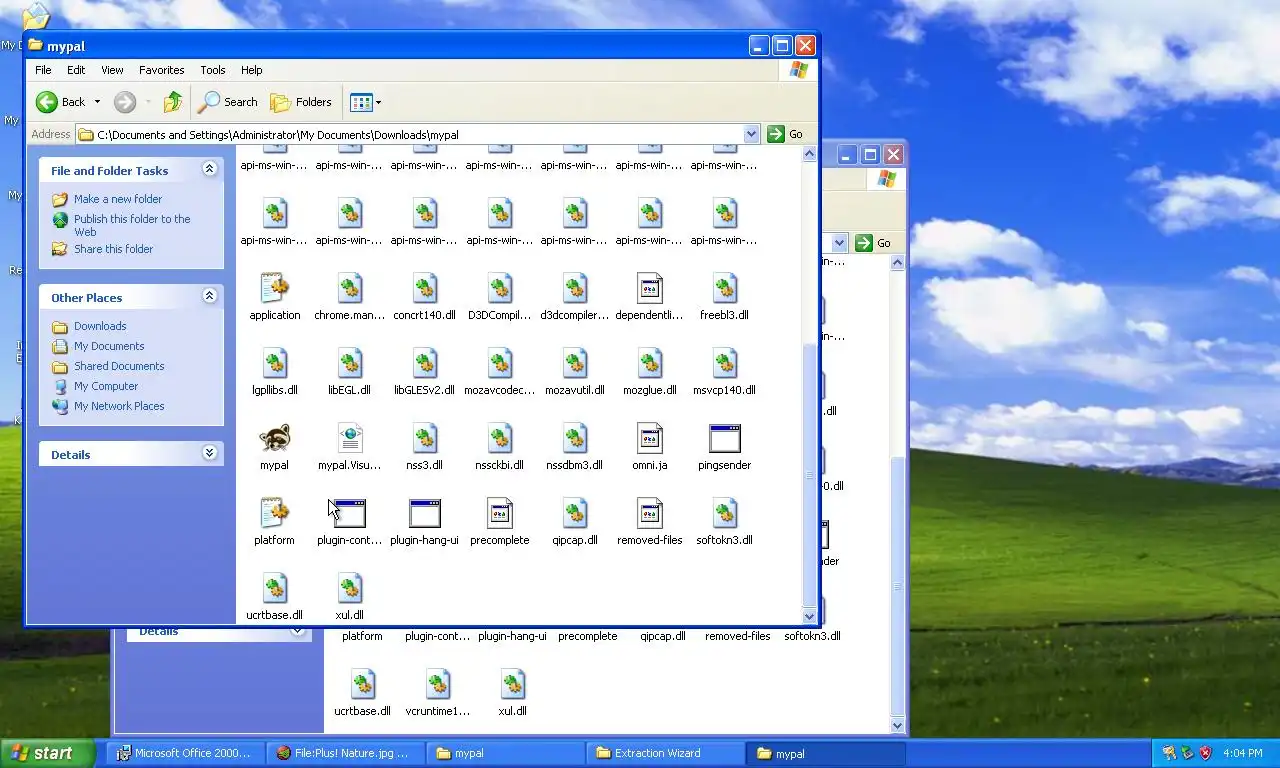This screenshot has height=768, width=1280.
Task: Select qipcap.dll in front window
Action: click(x=575, y=513)
